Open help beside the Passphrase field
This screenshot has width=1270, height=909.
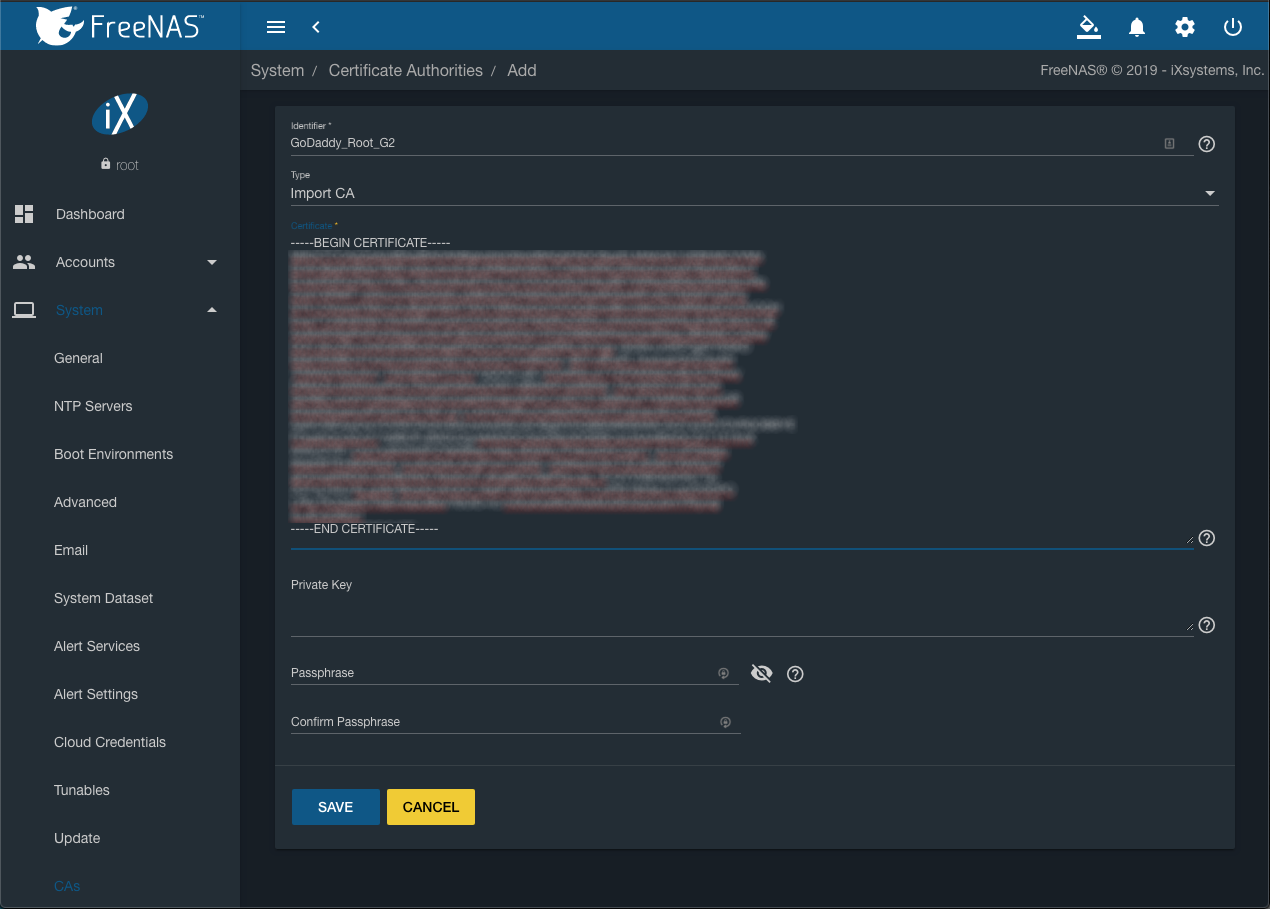pyautogui.click(x=795, y=674)
